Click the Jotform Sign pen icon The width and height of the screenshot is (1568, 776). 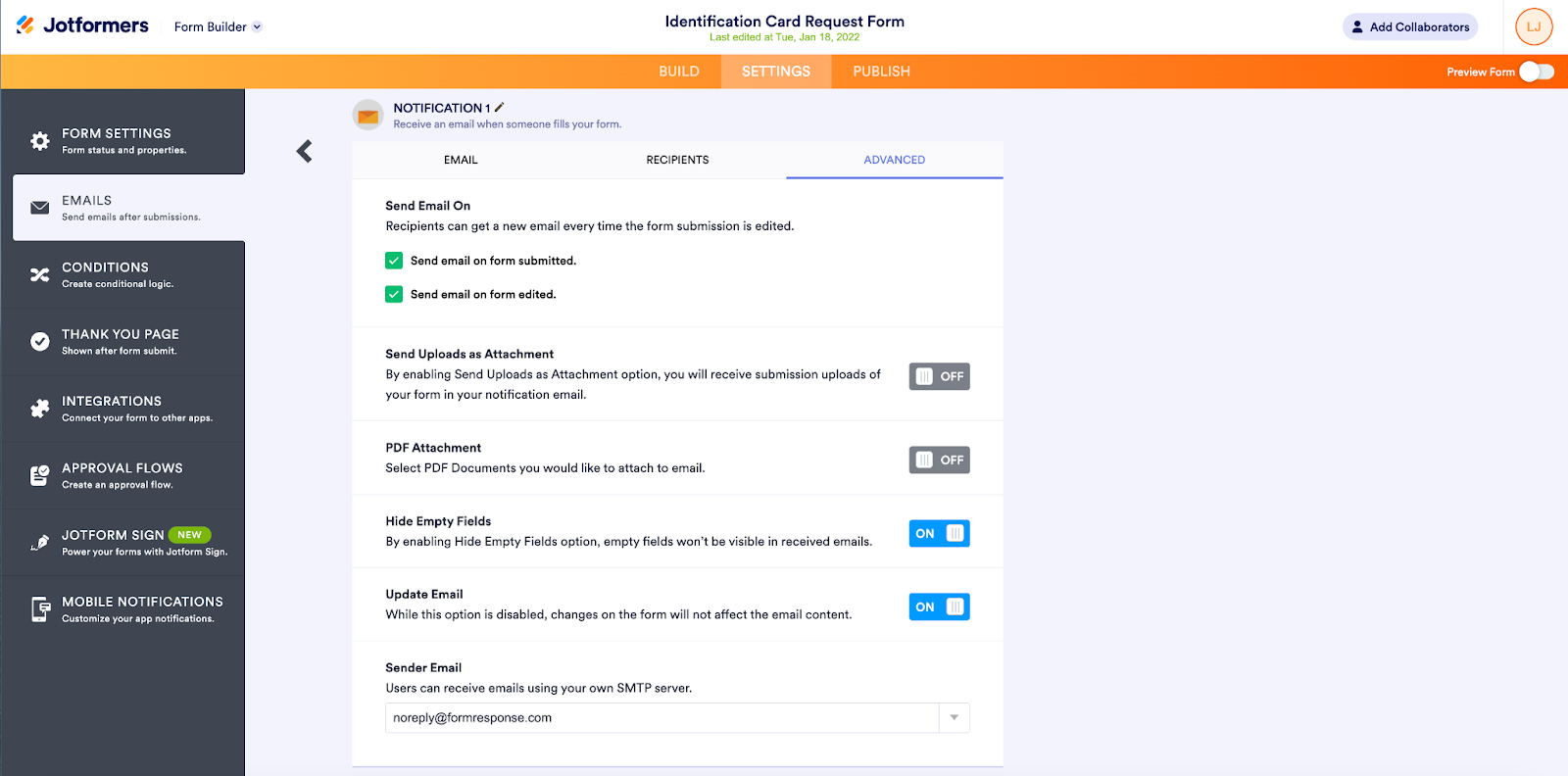click(x=40, y=543)
